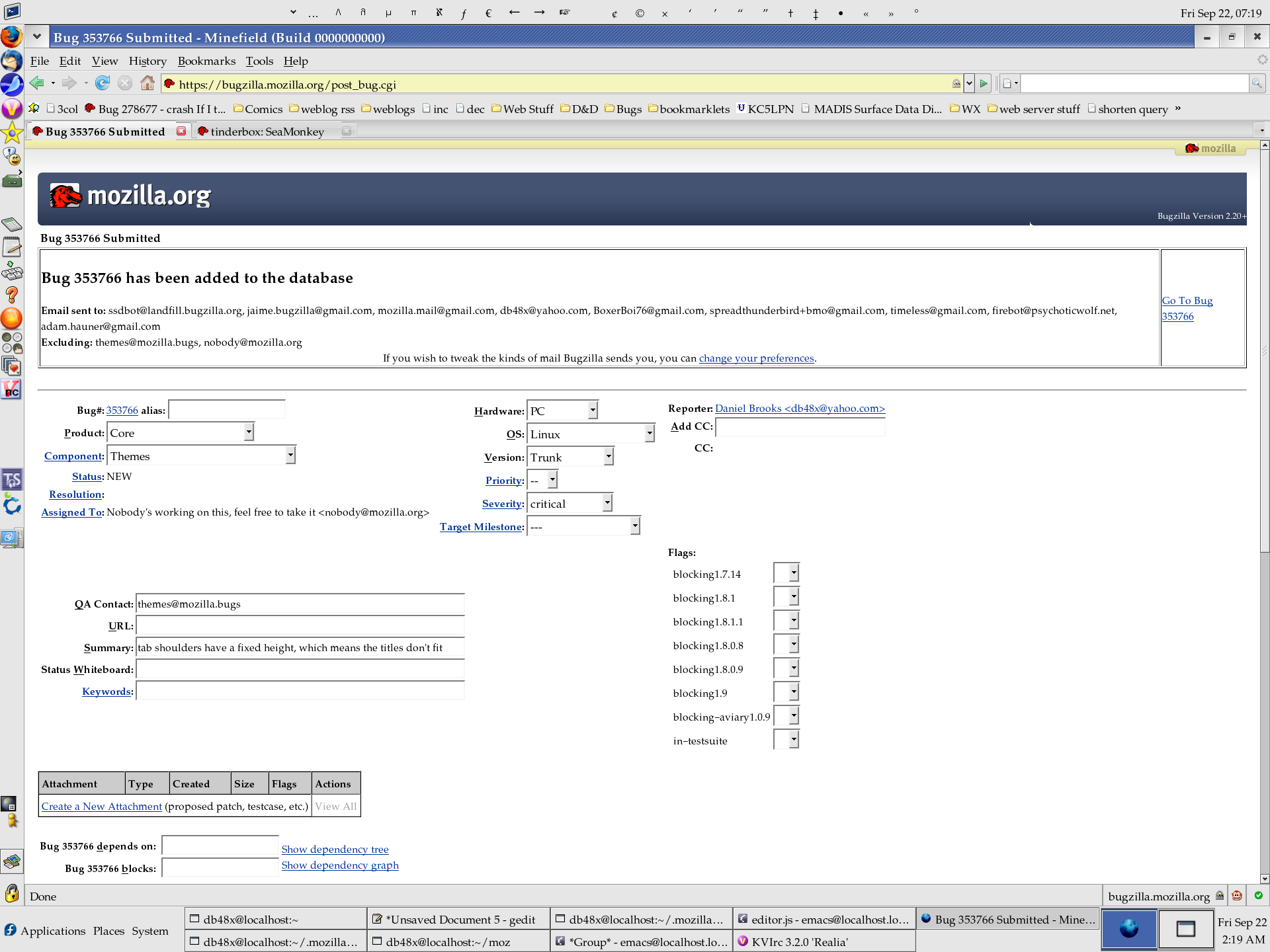Open the Places menu in bottom panel
Viewport: 1270px width, 952px height.
coord(108,930)
